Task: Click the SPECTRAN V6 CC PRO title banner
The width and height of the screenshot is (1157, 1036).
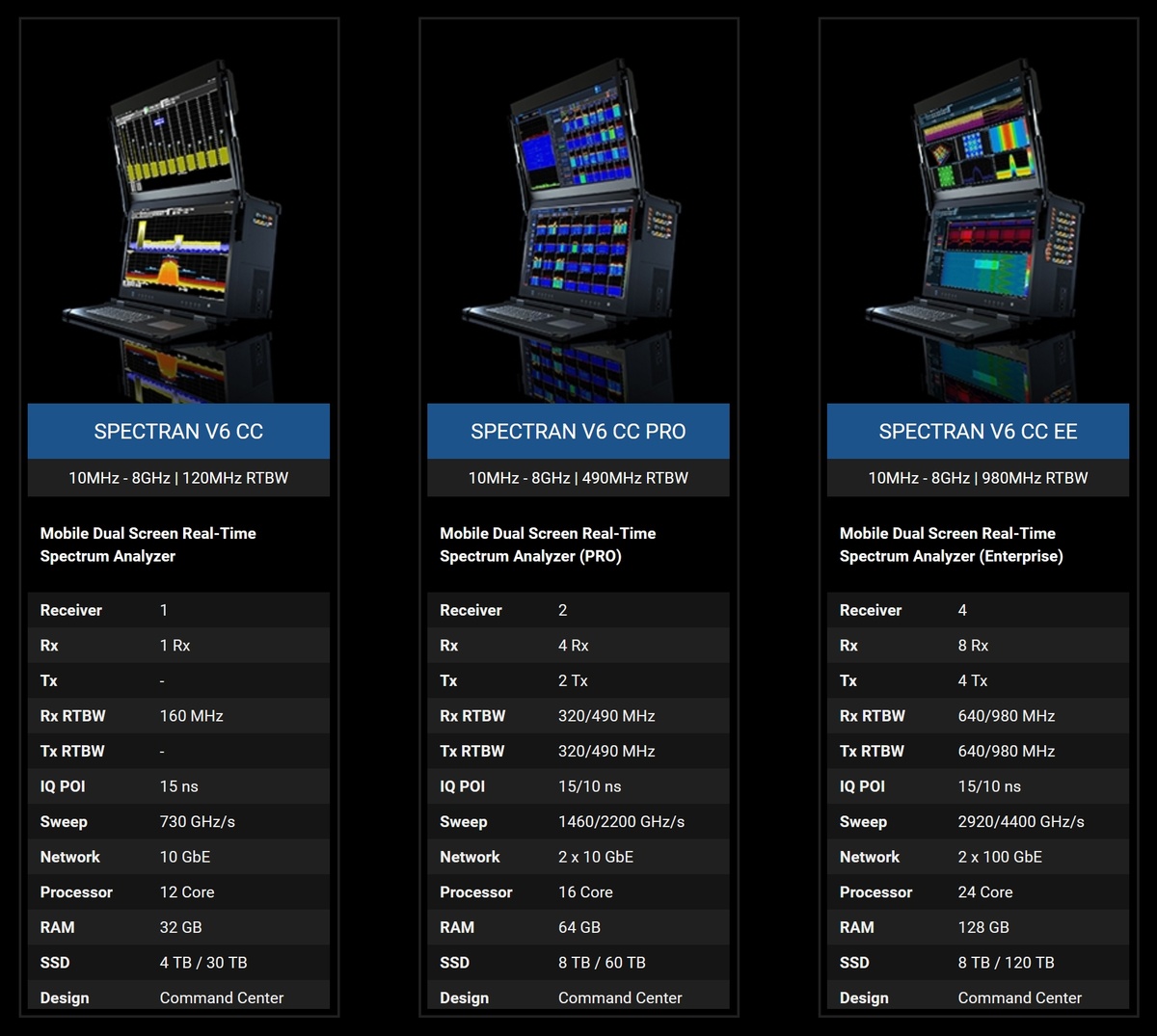Action: click(x=578, y=431)
